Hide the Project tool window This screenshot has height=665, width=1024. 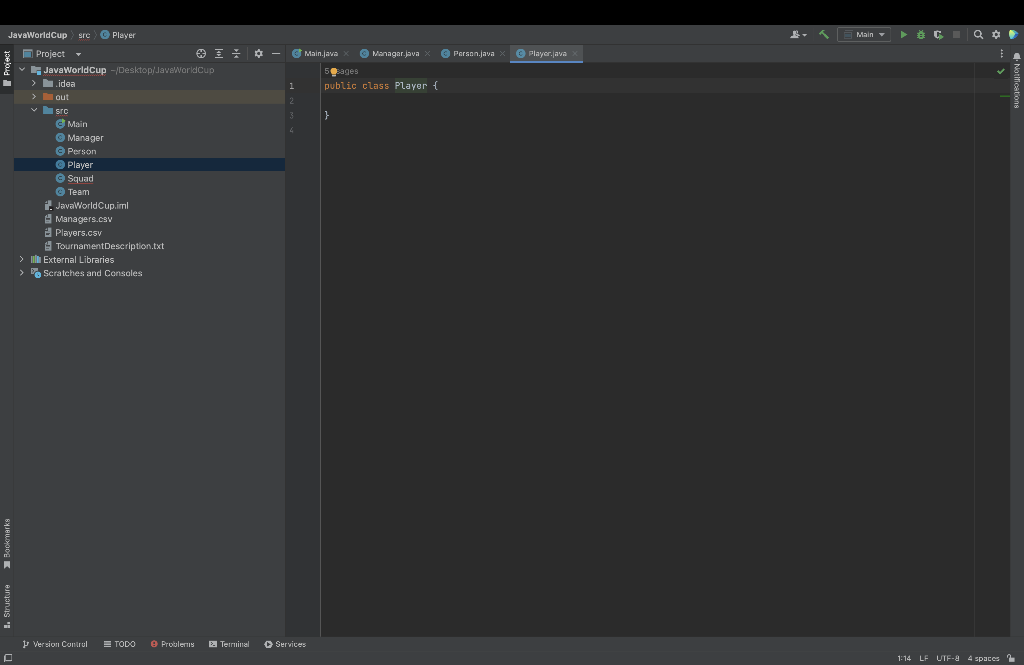(x=276, y=54)
